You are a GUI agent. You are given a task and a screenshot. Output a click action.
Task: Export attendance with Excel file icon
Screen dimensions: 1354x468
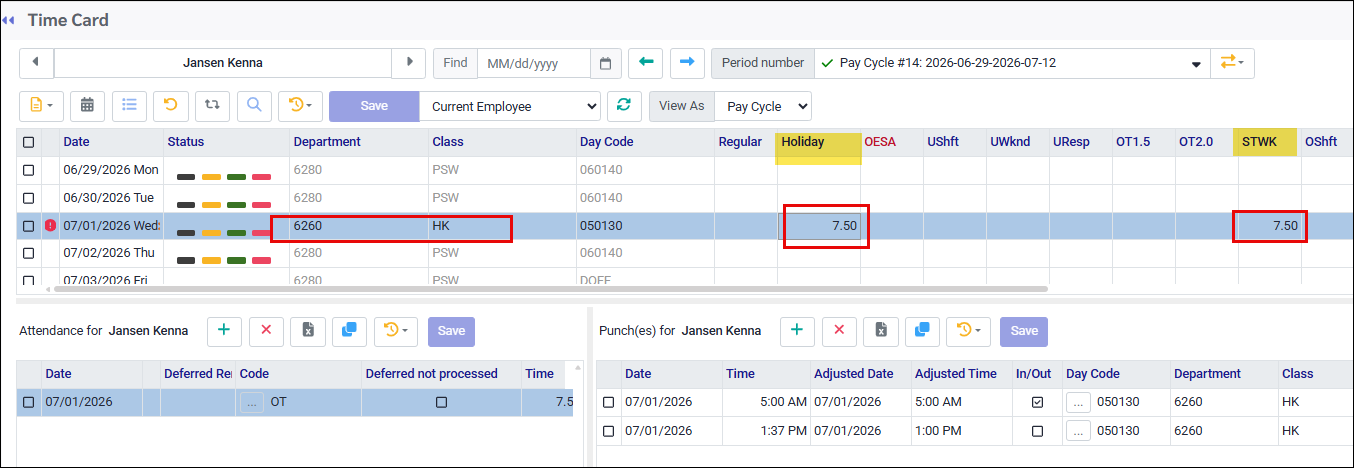pyautogui.click(x=308, y=331)
